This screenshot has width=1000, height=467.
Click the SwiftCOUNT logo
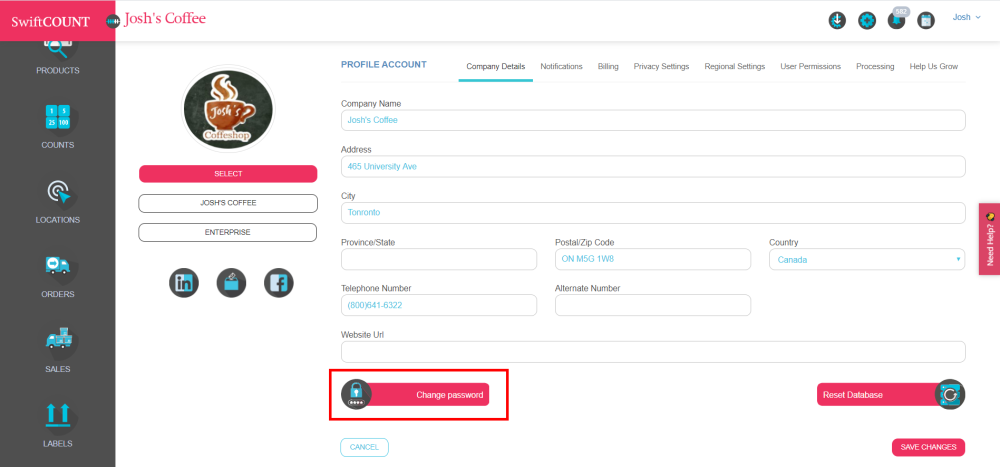(50, 21)
